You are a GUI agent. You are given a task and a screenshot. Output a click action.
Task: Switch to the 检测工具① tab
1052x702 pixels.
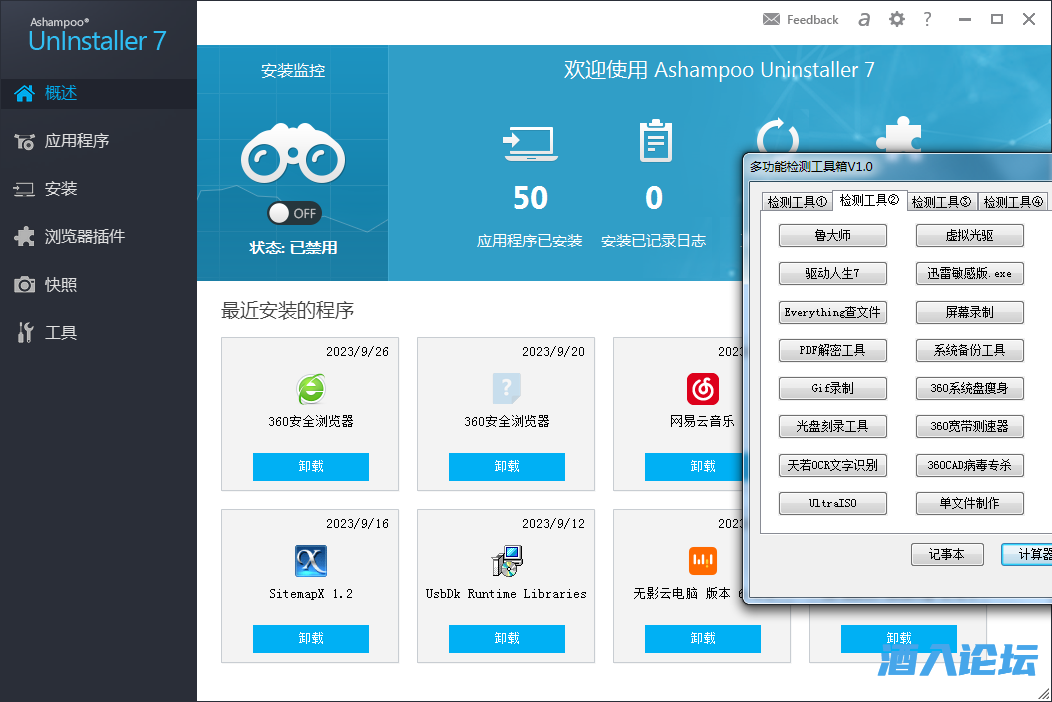coord(797,202)
